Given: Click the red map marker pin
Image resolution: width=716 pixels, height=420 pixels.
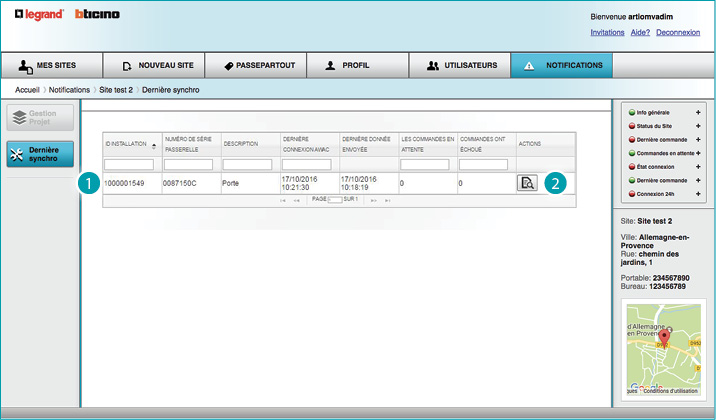Looking at the screenshot, I should pyautogui.click(x=660, y=343).
